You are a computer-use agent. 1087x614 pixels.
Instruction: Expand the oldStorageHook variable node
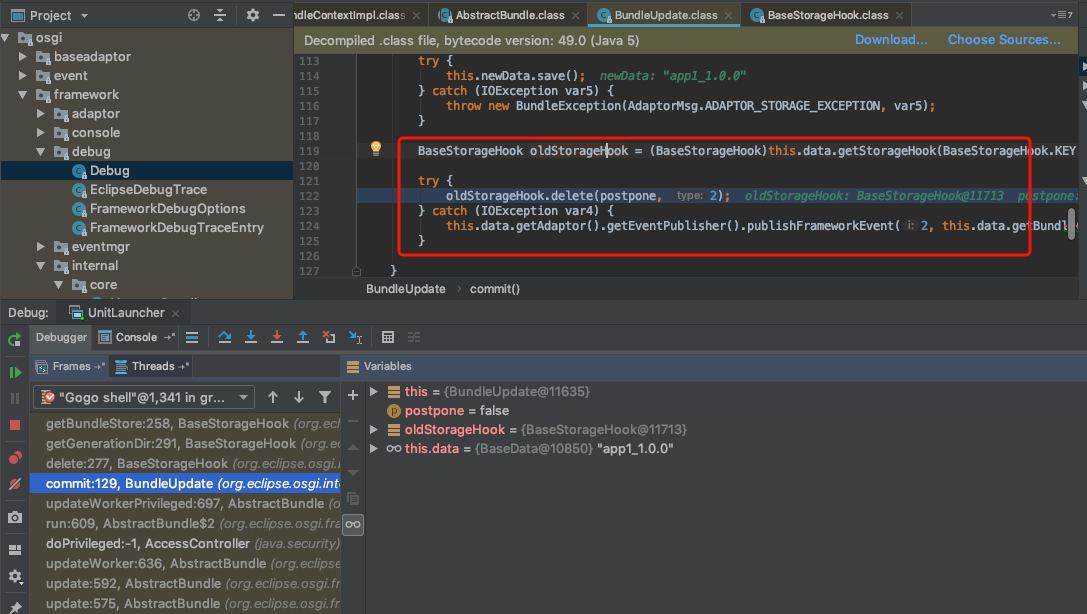pos(374,430)
